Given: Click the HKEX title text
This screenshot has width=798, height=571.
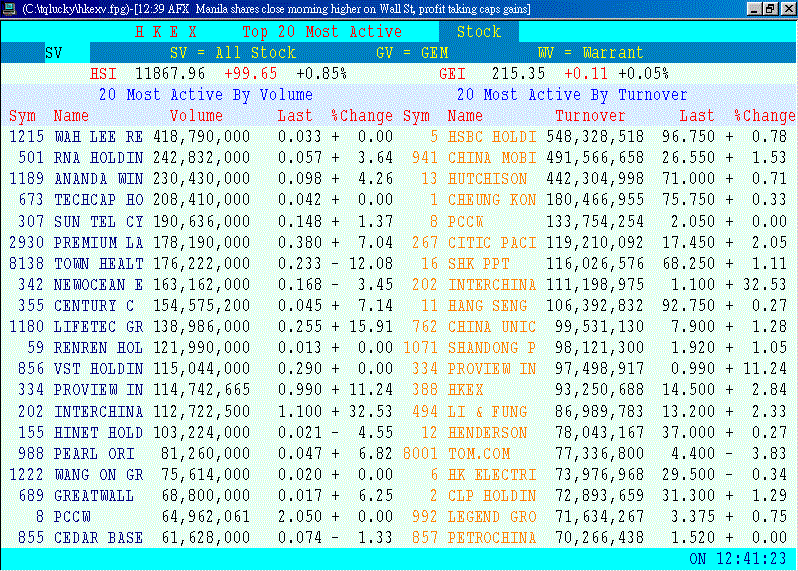Looking at the screenshot, I should (x=166, y=32).
